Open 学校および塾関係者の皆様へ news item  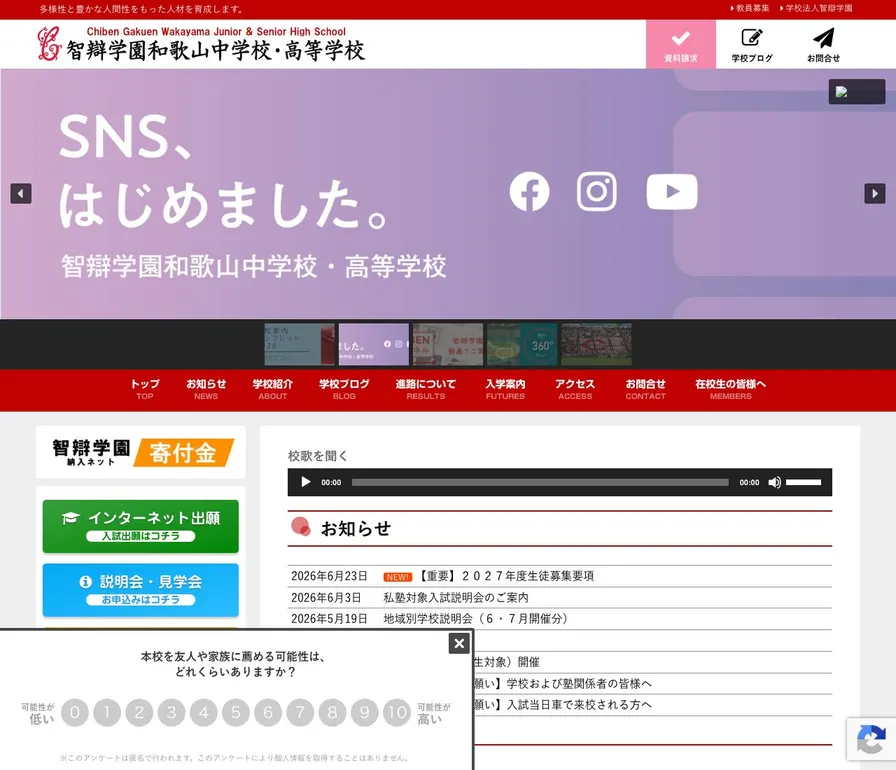coord(562,684)
